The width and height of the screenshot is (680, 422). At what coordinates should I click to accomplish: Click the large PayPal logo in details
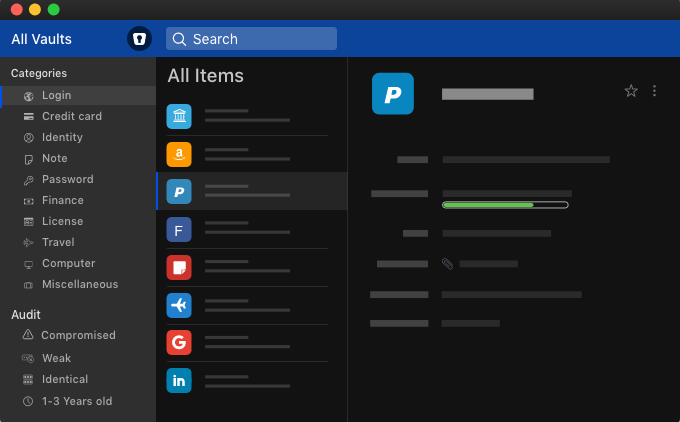click(x=393, y=94)
